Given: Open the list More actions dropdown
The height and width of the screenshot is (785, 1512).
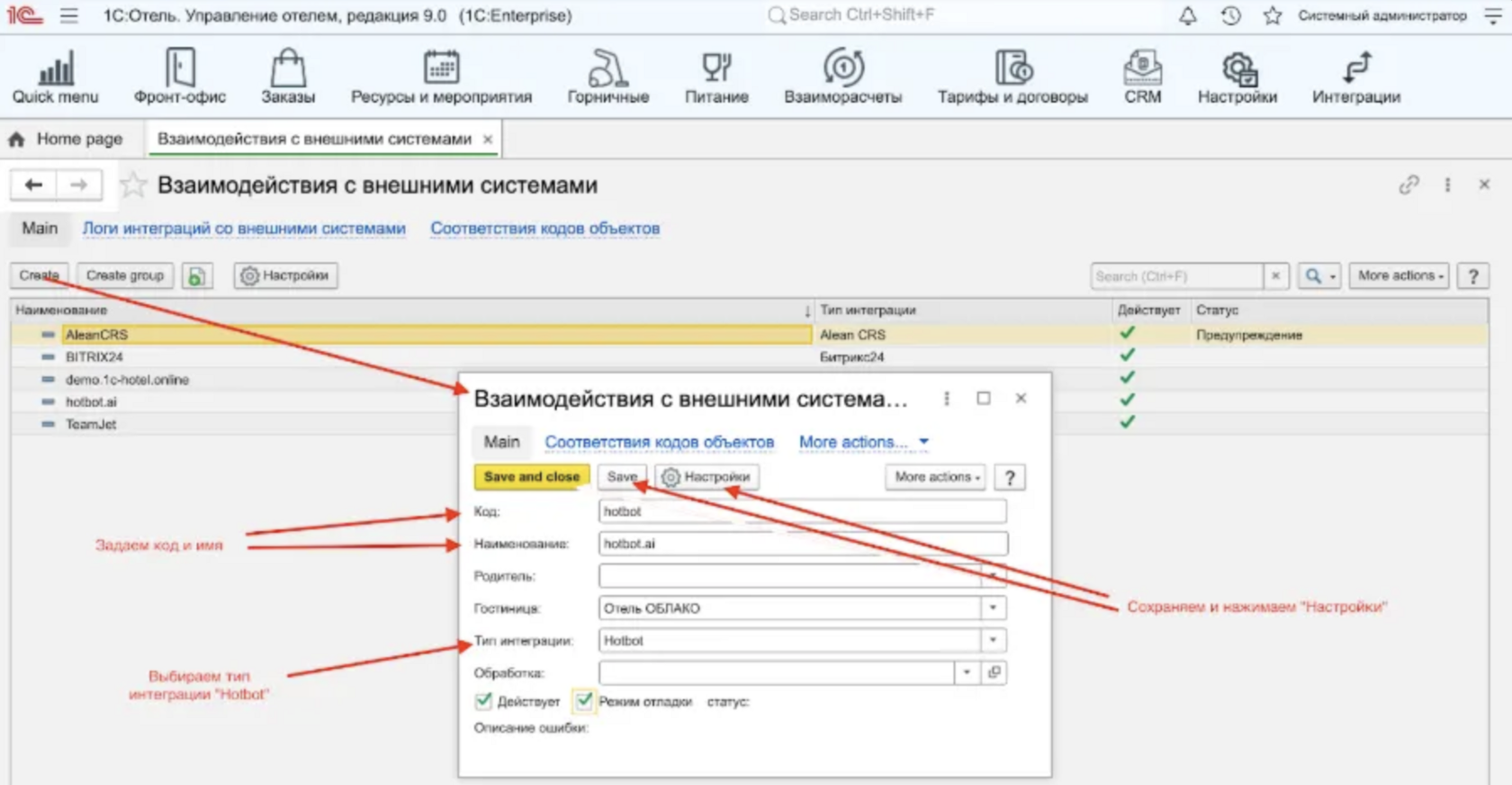Looking at the screenshot, I should 1399,276.
